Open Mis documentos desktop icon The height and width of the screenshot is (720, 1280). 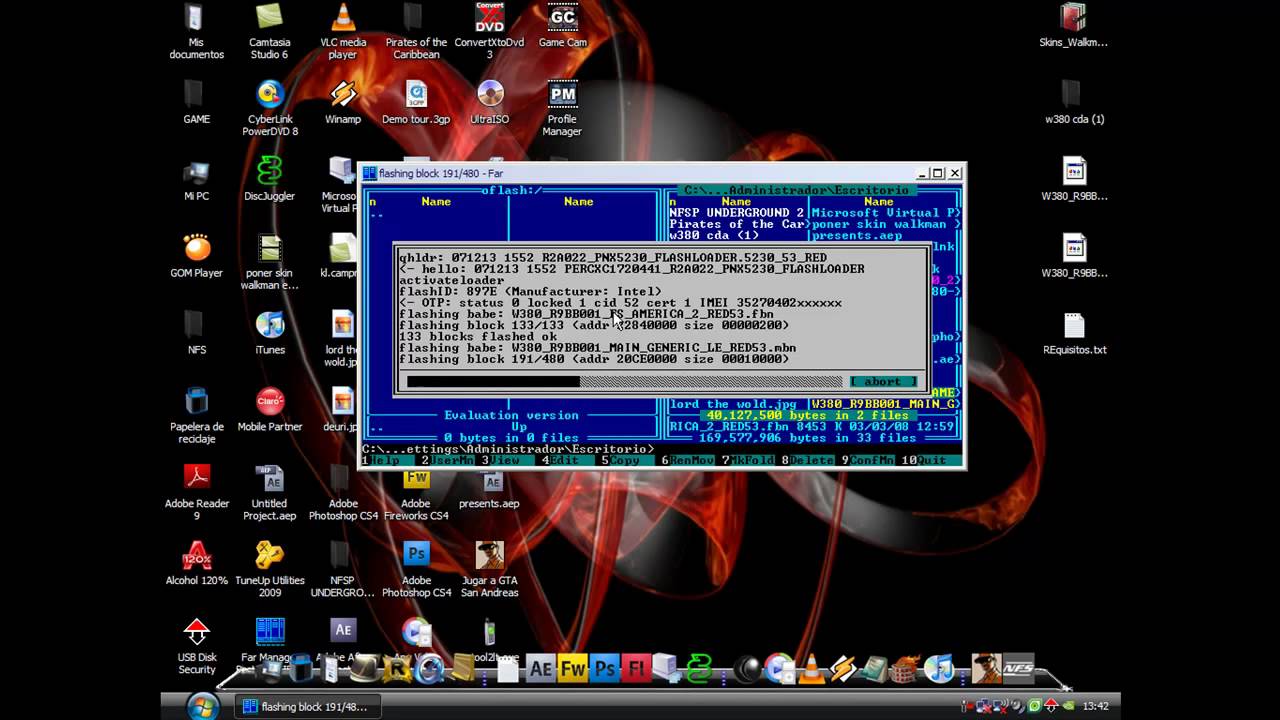pyautogui.click(x=196, y=32)
